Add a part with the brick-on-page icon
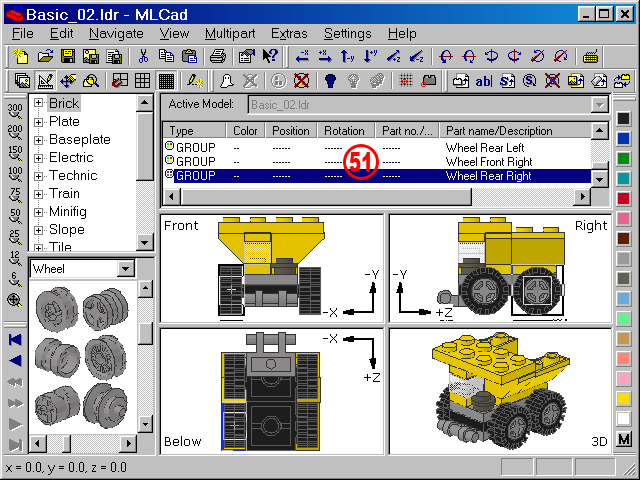The height and width of the screenshot is (480, 640). click(x=460, y=80)
